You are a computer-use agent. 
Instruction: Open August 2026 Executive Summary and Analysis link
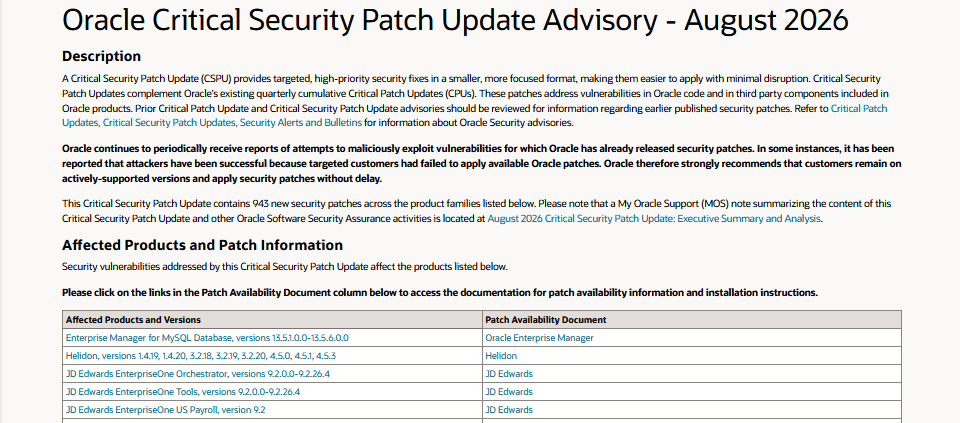click(x=653, y=218)
